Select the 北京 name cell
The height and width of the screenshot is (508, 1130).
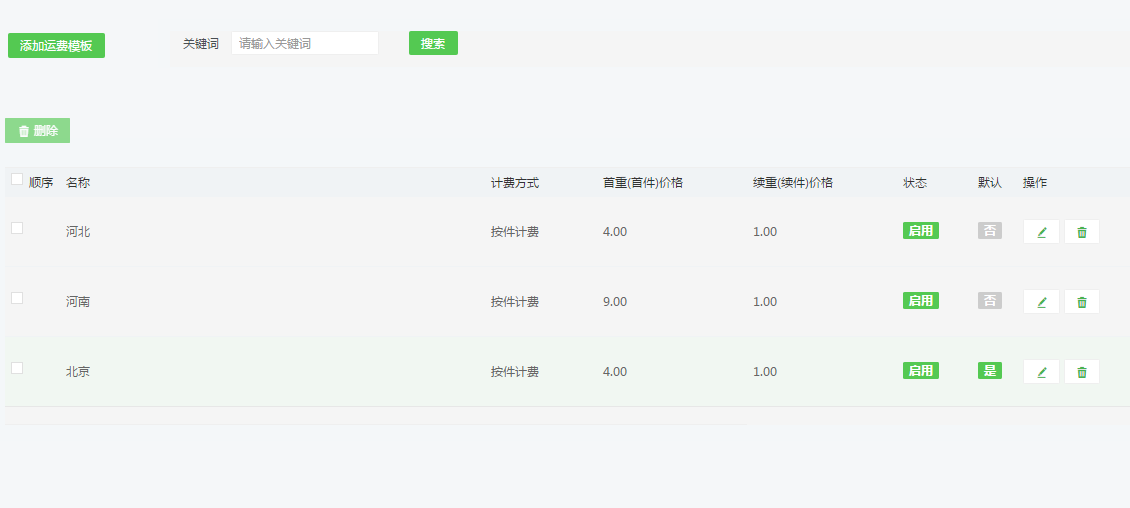(x=78, y=372)
